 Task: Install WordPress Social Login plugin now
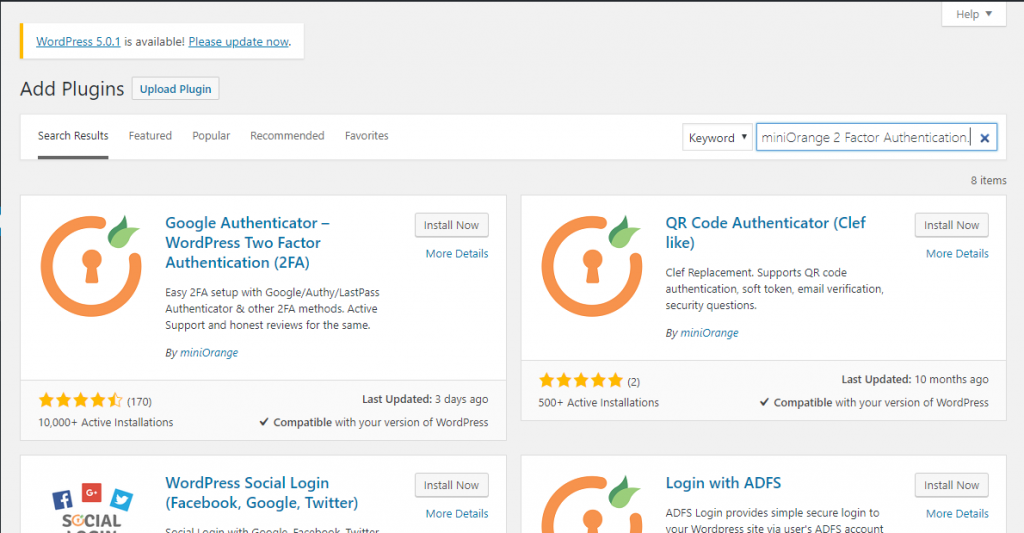coord(451,485)
